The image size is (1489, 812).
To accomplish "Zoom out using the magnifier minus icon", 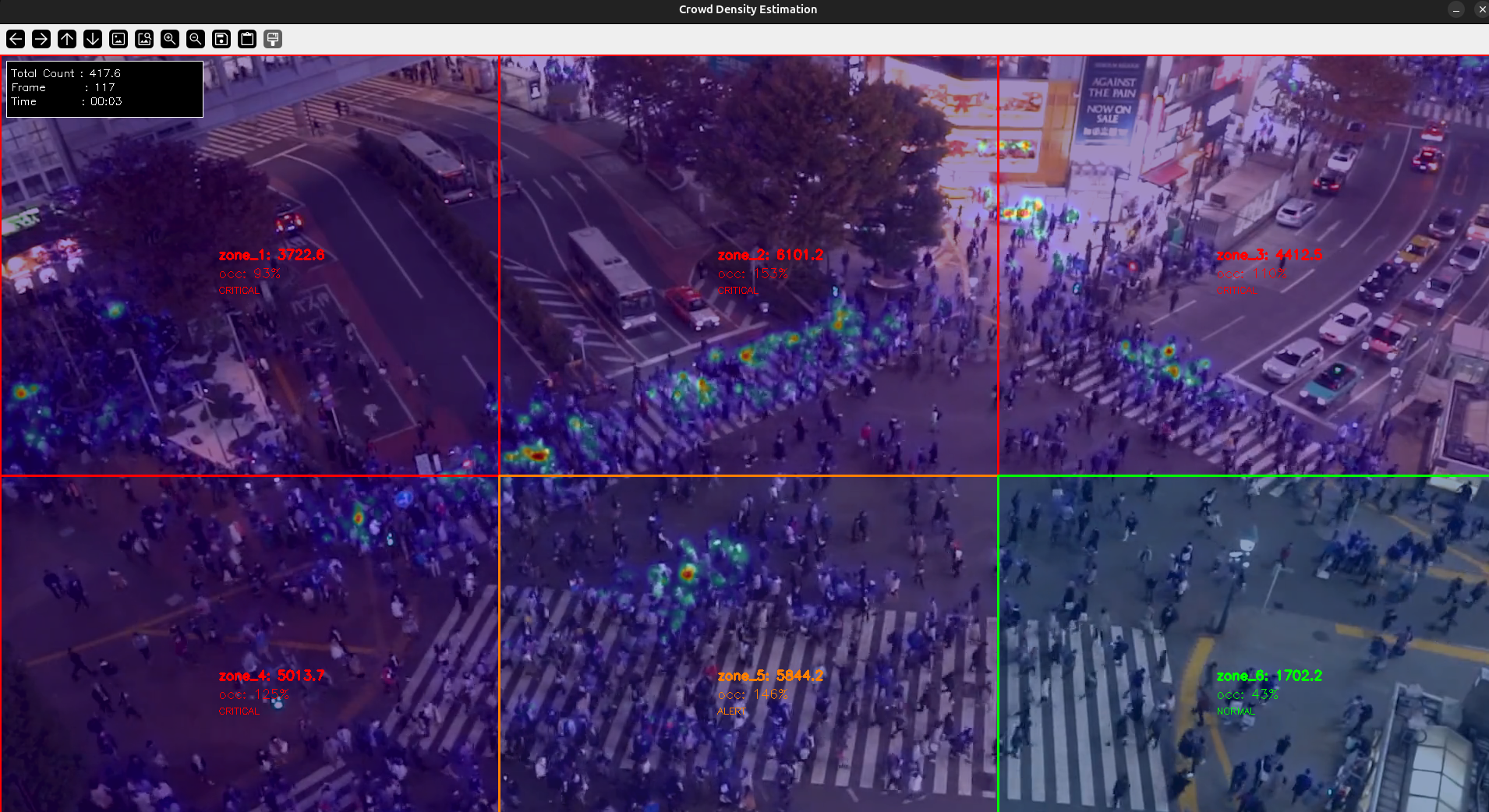I will [196, 39].
